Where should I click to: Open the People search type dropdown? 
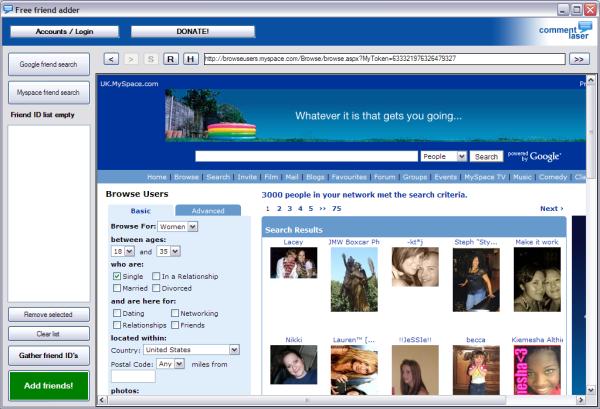(443, 156)
